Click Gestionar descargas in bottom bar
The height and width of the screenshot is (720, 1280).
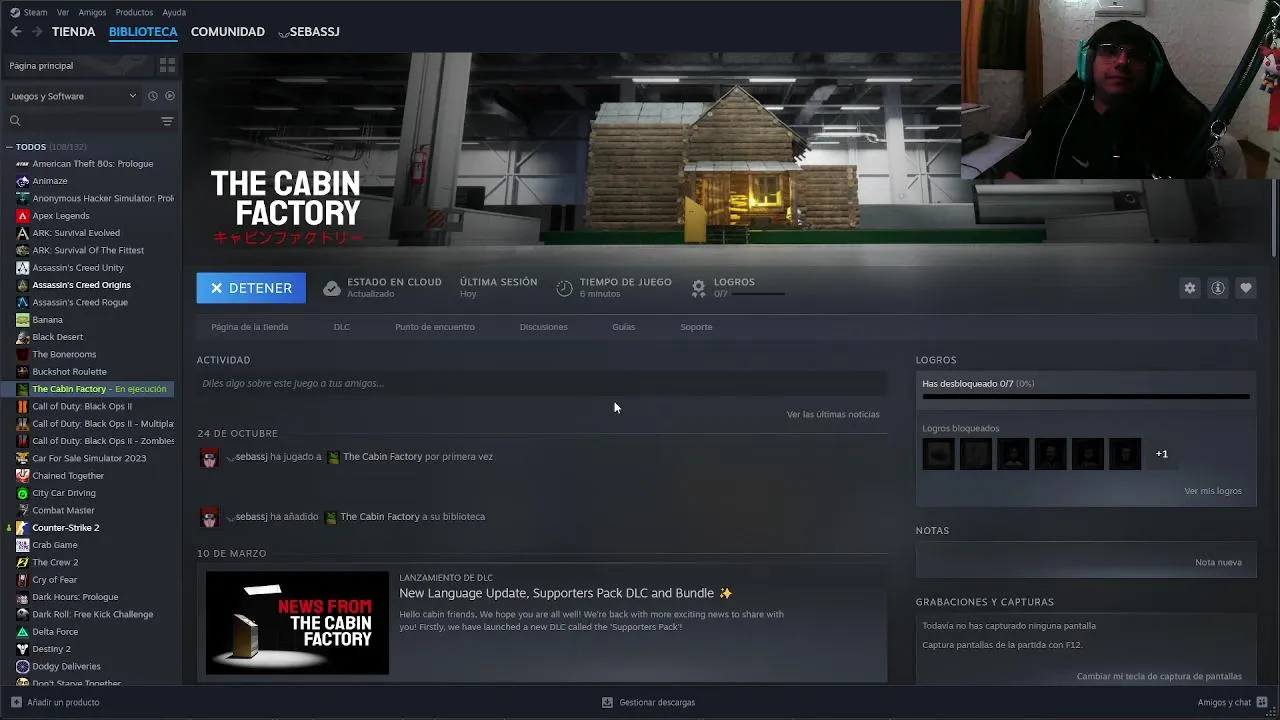pos(657,702)
